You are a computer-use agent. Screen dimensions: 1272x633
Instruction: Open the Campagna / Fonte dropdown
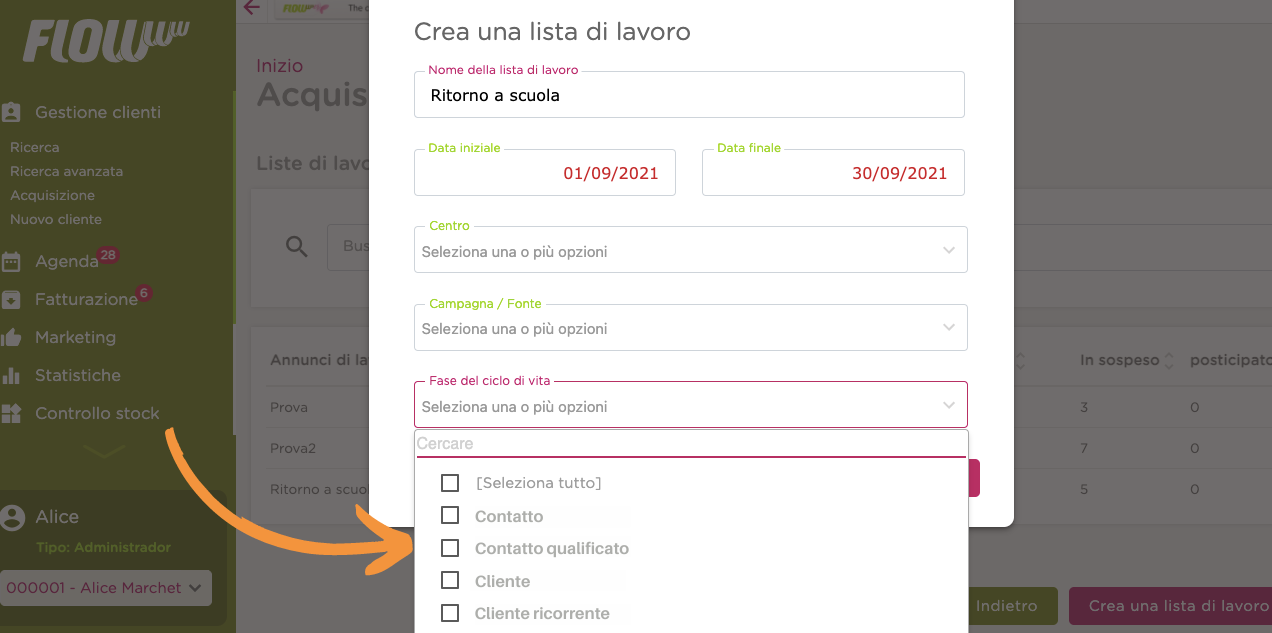point(691,328)
